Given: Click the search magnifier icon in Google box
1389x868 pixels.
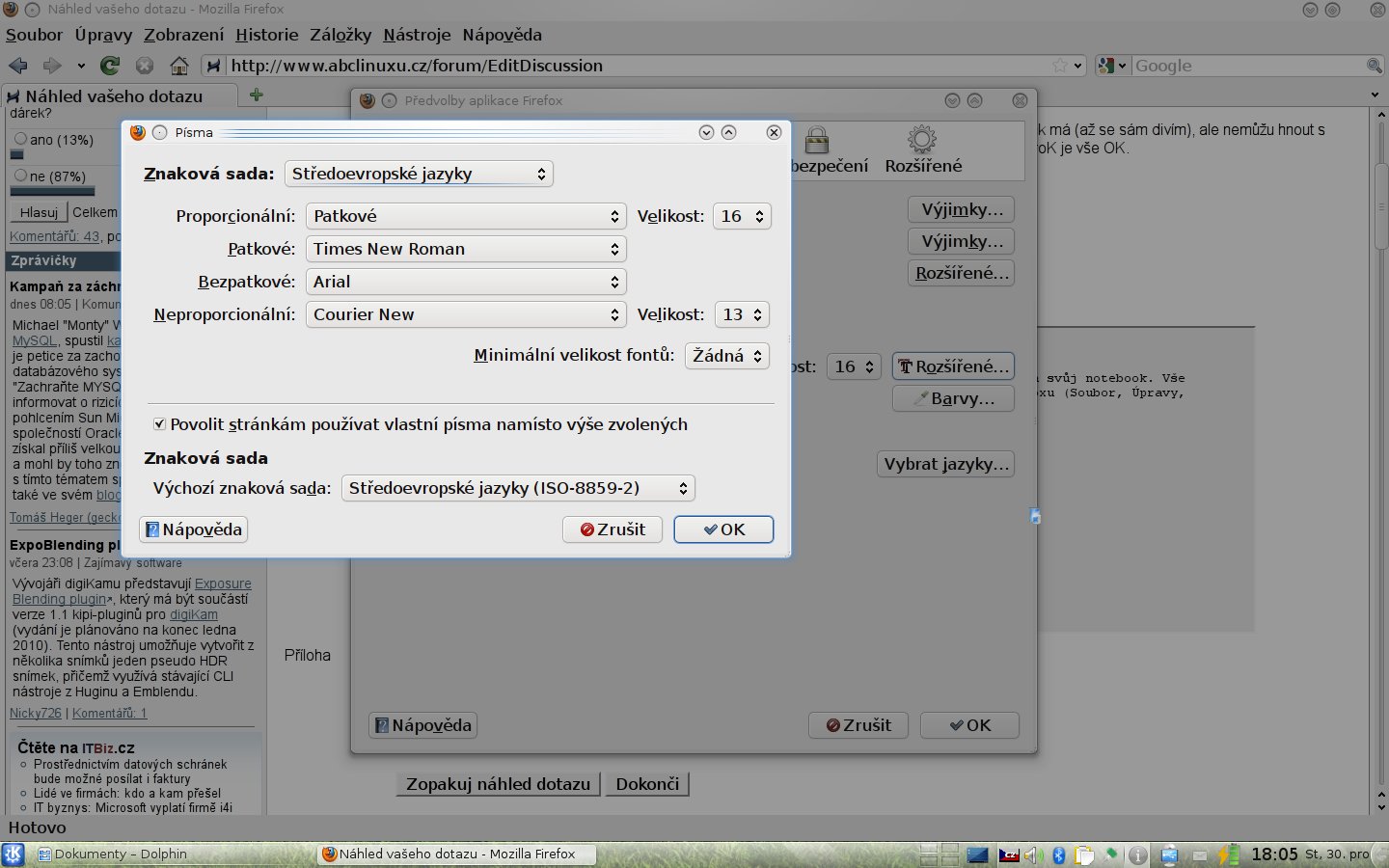Looking at the screenshot, I should (1374, 66).
